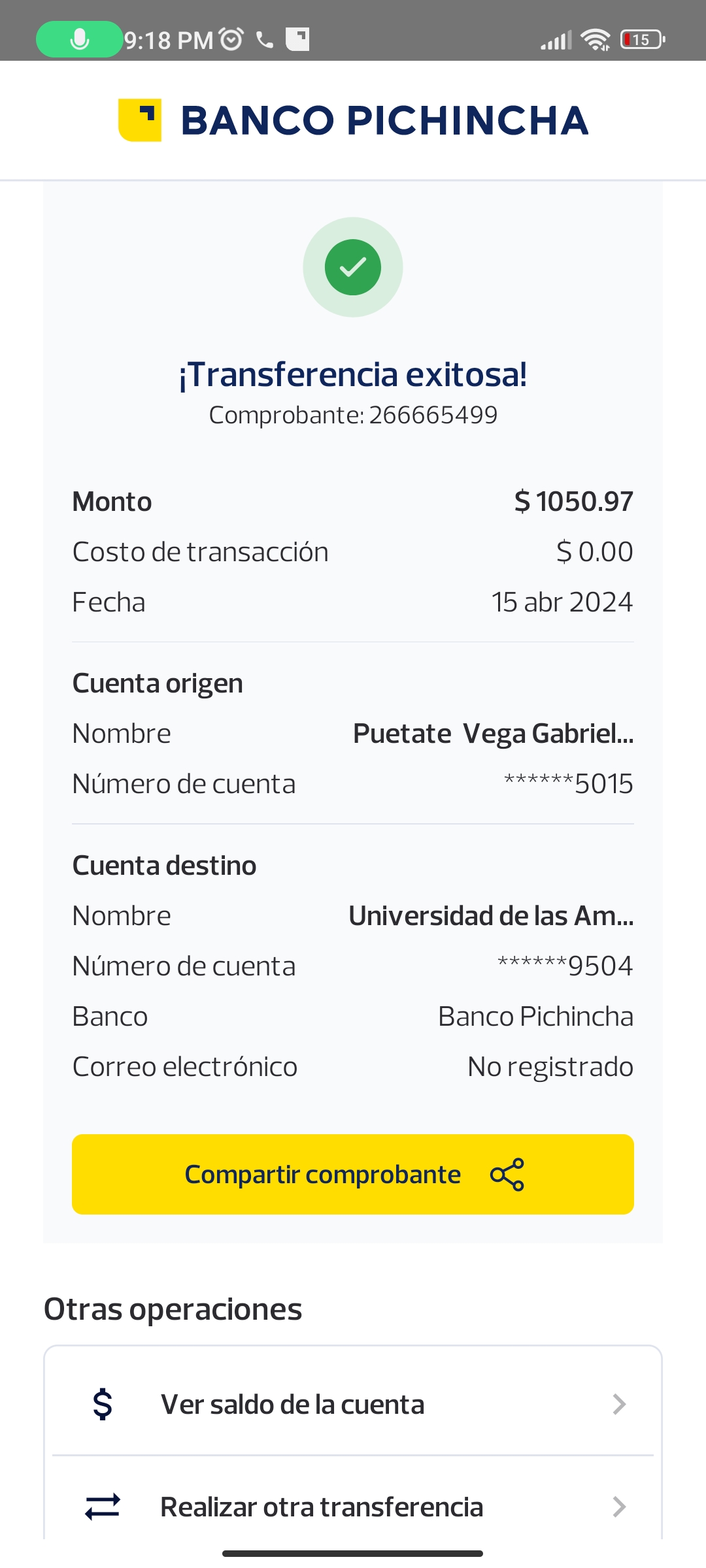Tap the Comprobante number 266665499

coord(433,415)
